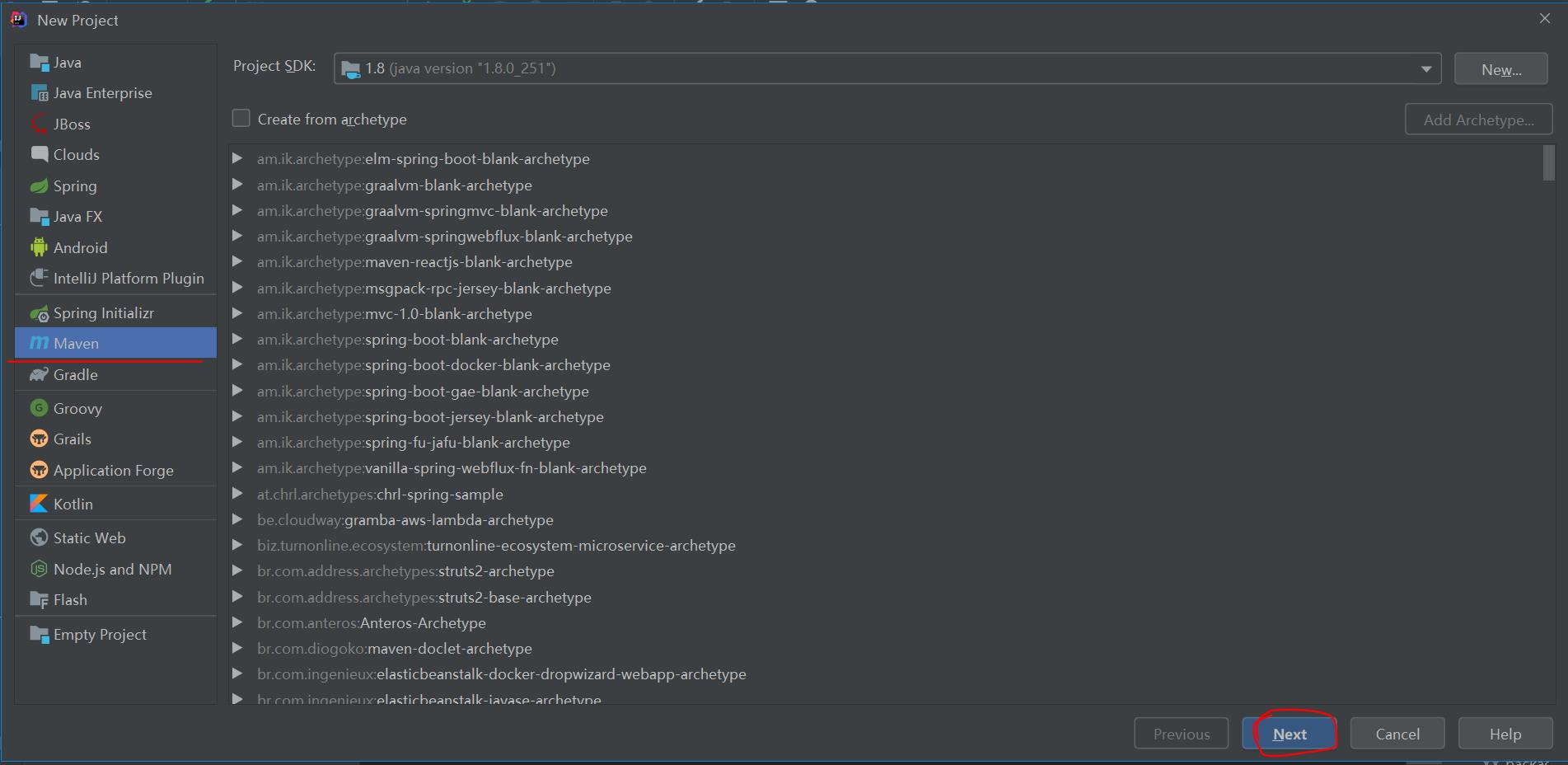
Task: Expand graalvm-blank-archetype node
Action: (x=237, y=185)
